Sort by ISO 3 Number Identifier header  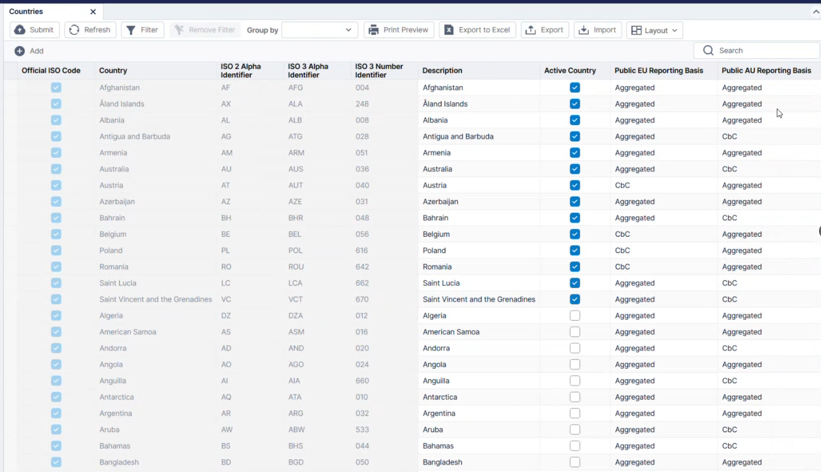pyautogui.click(x=379, y=70)
